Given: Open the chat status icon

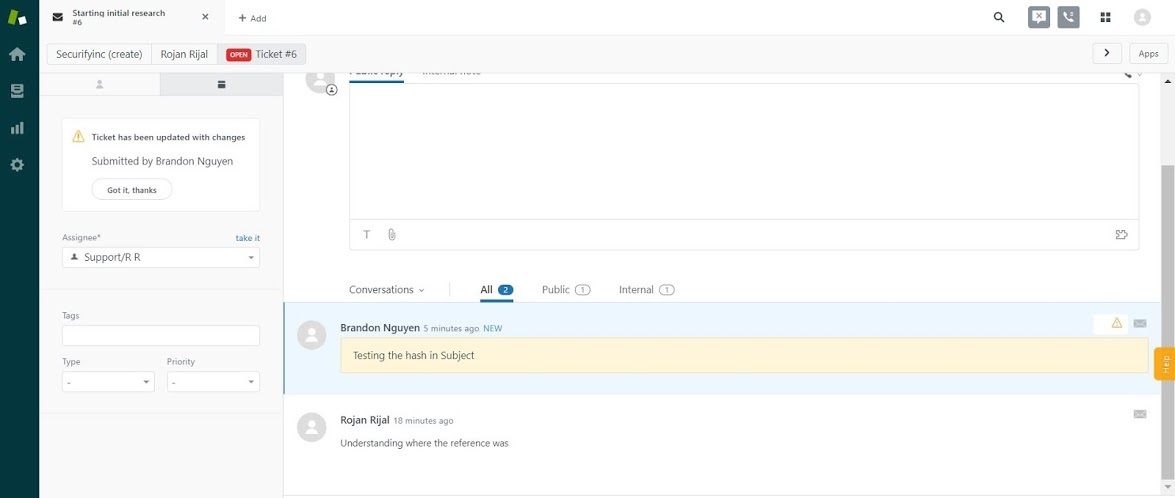Looking at the screenshot, I should coord(1039,17).
